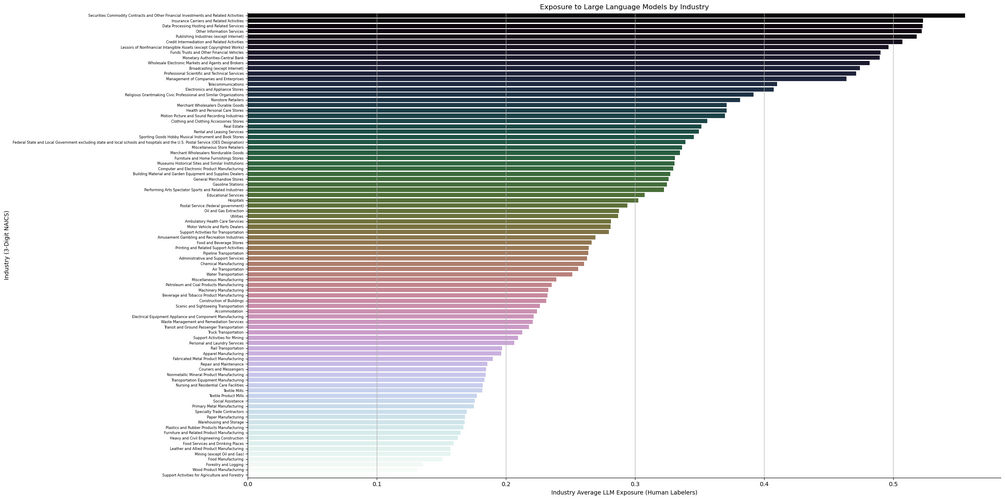1005x500 pixels.
Task: Click the '0.2' x-axis tick label
Action: pos(506,483)
